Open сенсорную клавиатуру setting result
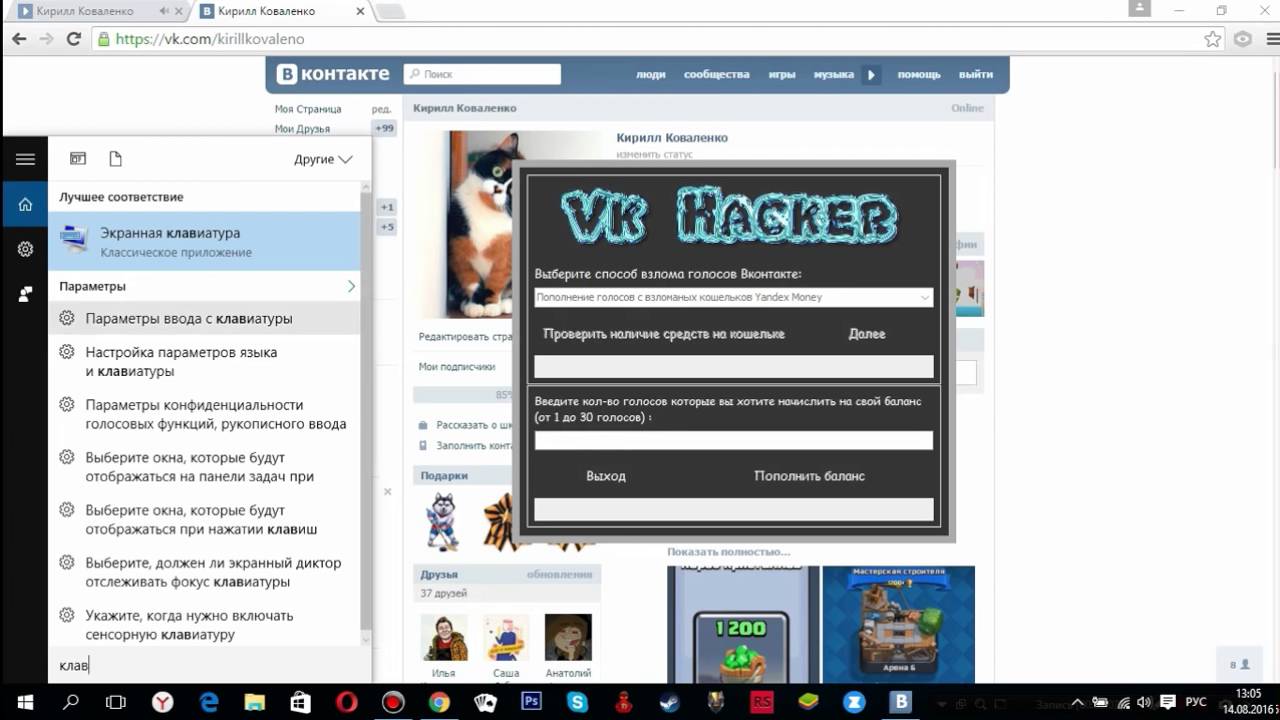This screenshot has height=720, width=1280. 204,625
